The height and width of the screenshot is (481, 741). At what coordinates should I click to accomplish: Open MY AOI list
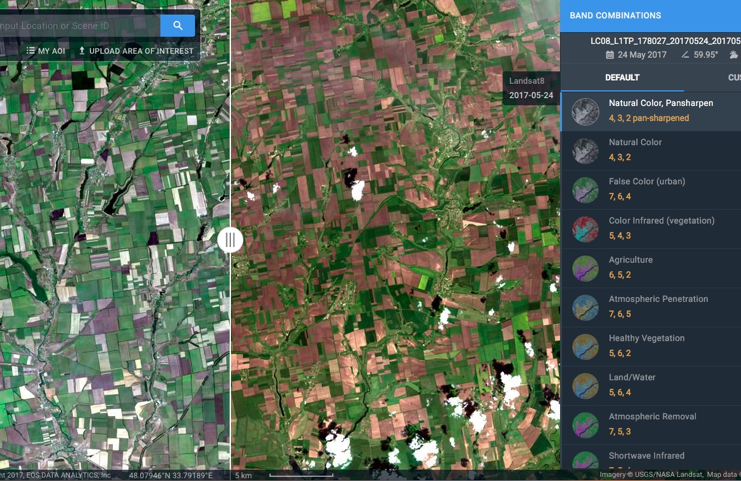pyautogui.click(x=46, y=51)
